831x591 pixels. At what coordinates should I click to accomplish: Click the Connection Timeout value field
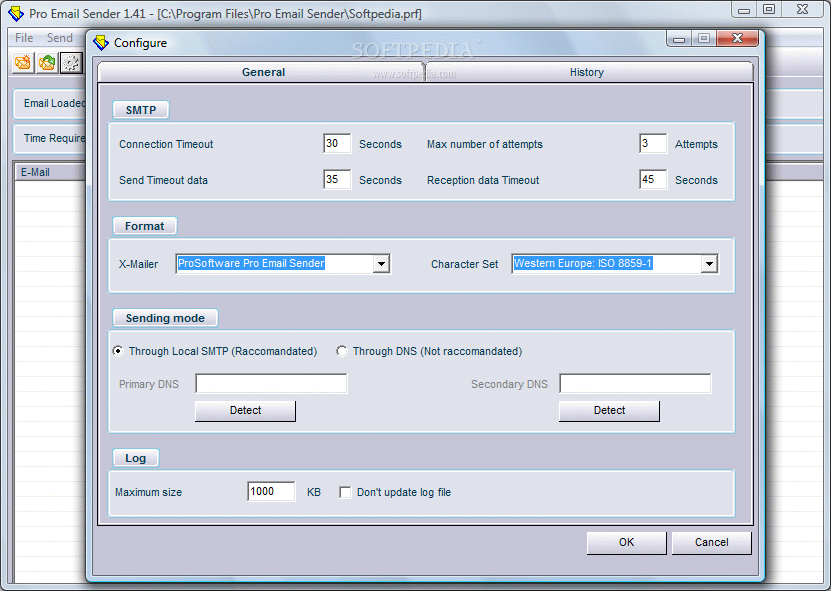337,144
